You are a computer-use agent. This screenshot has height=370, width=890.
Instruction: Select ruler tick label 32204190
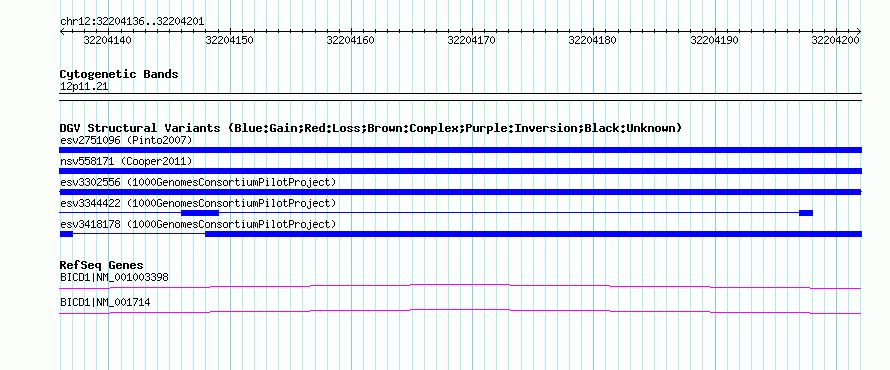click(714, 40)
